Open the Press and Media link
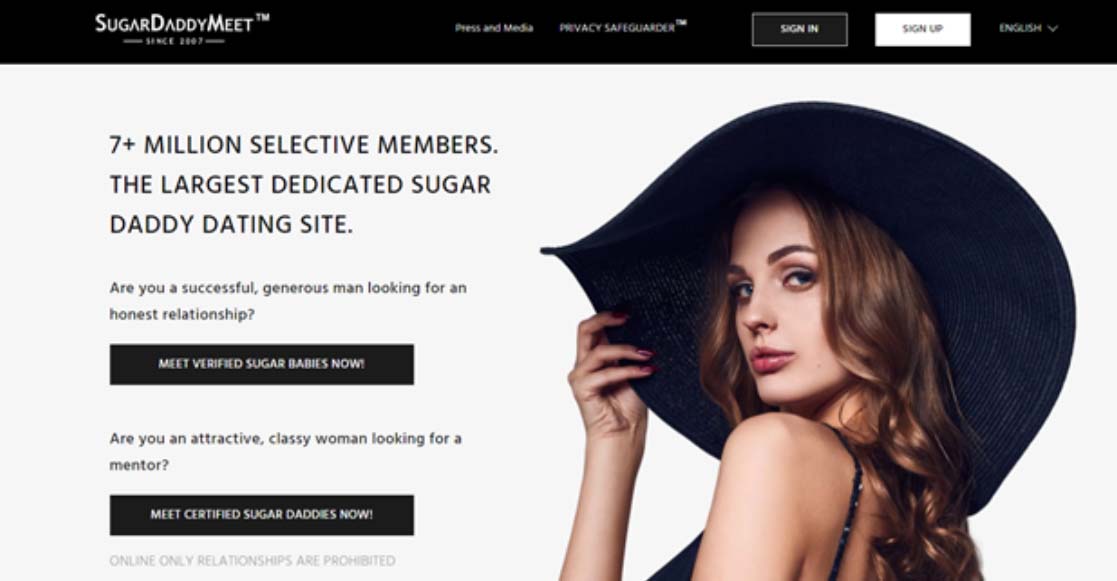 point(494,28)
